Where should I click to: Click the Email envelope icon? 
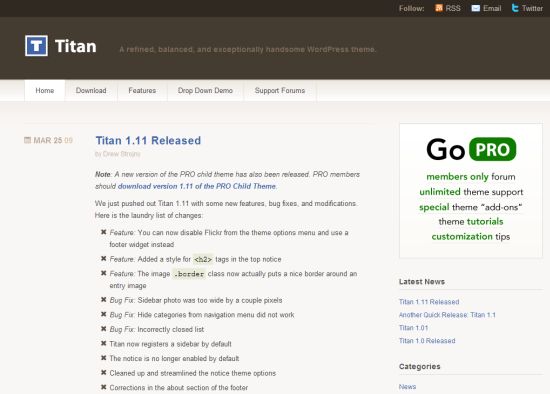point(476,8)
